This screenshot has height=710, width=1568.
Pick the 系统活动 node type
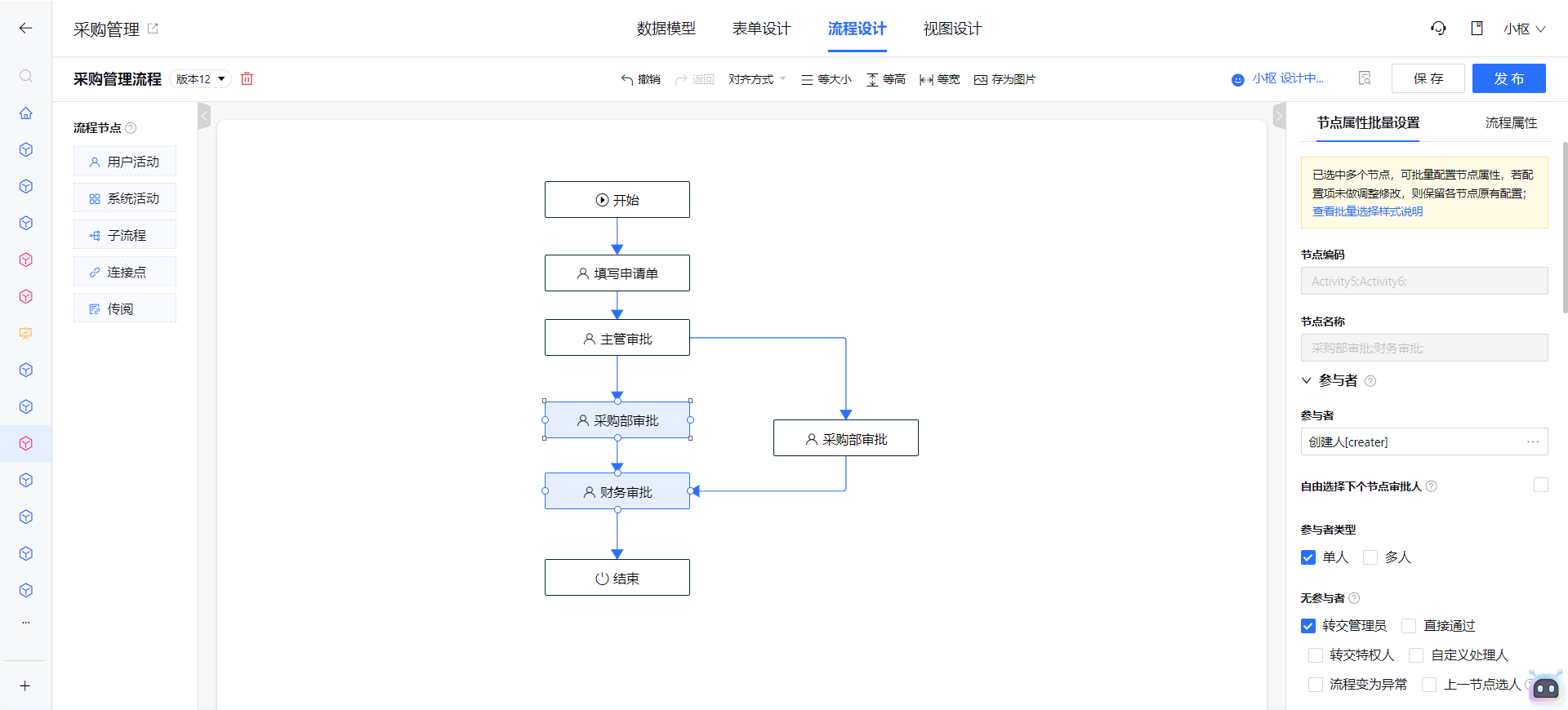click(x=125, y=198)
